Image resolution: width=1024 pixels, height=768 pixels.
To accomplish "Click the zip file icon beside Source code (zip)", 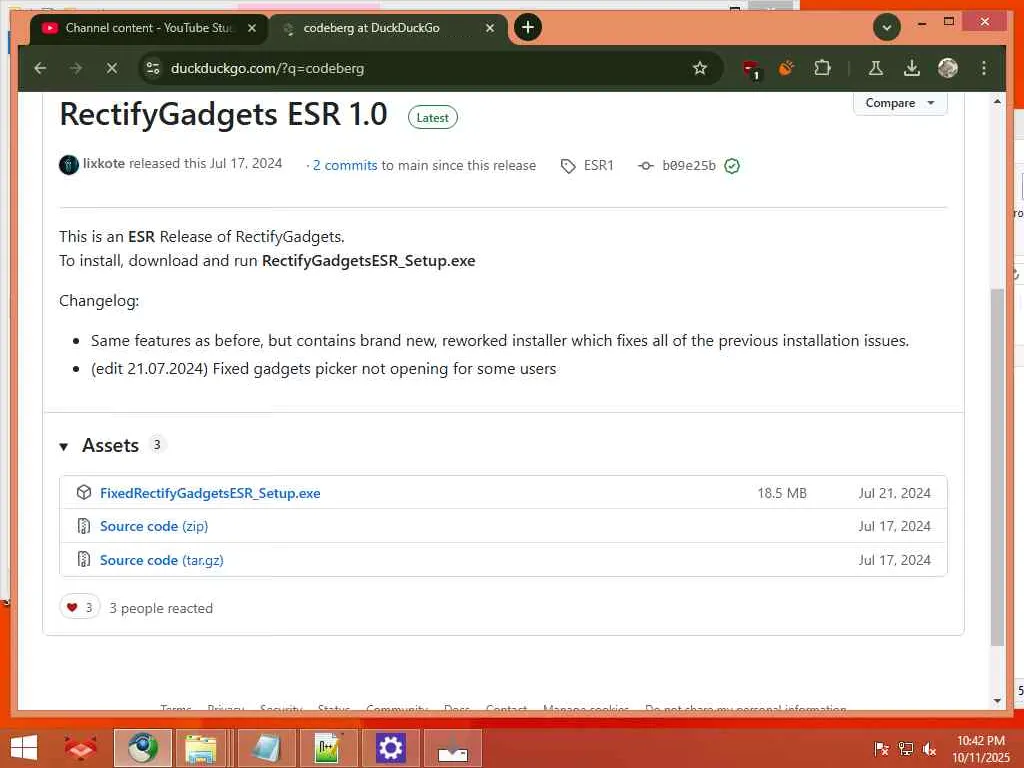I will click(x=84, y=526).
